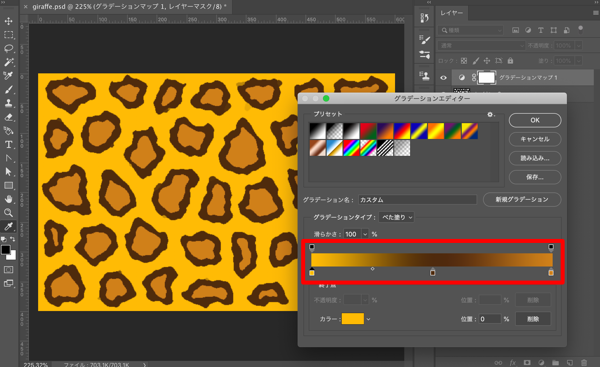600x367 pixels.
Task: Select the Paint Bucket tool
Action: pos(8,131)
